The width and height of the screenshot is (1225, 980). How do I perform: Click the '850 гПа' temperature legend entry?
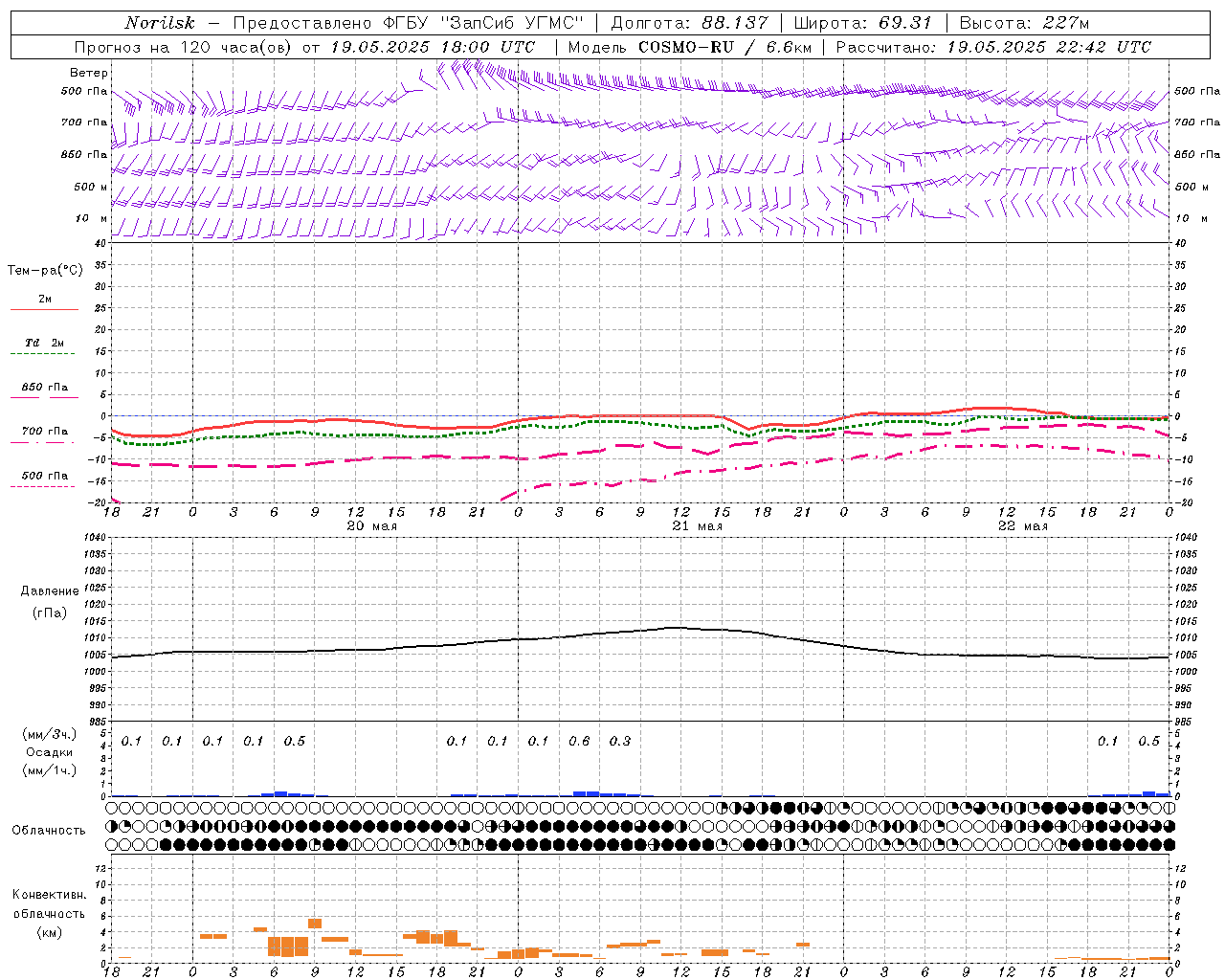click(x=44, y=388)
